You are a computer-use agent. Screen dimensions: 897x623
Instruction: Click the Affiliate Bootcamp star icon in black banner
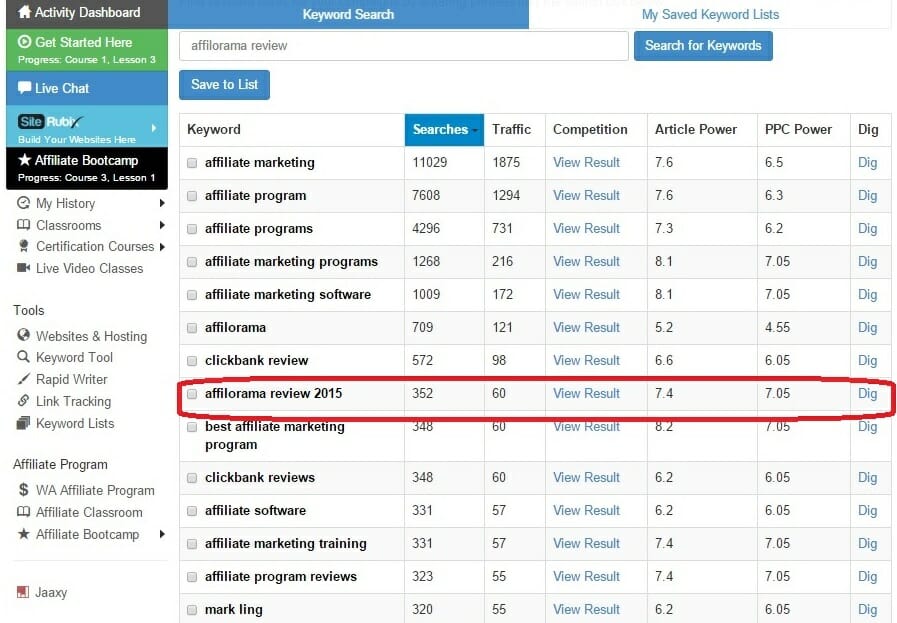tap(24, 160)
